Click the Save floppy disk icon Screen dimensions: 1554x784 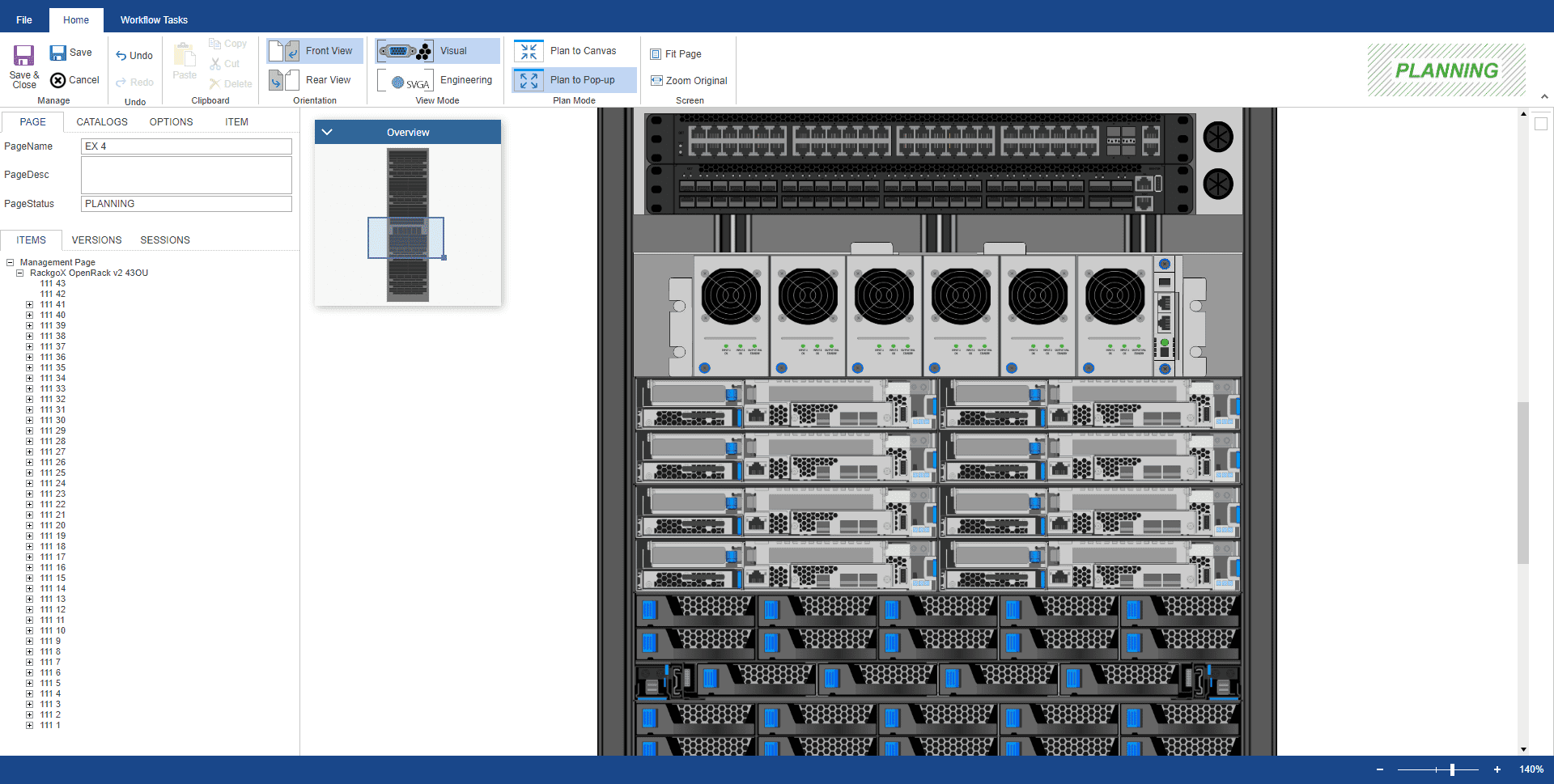[57, 53]
